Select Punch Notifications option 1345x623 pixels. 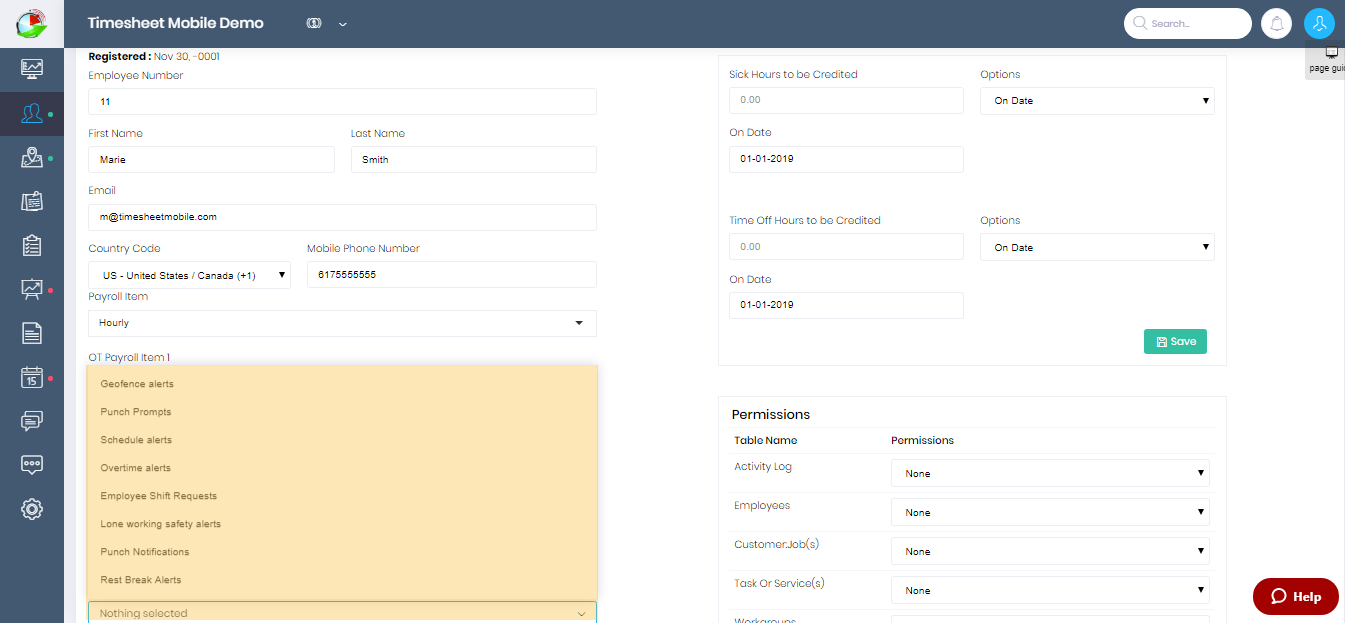click(x=342, y=552)
